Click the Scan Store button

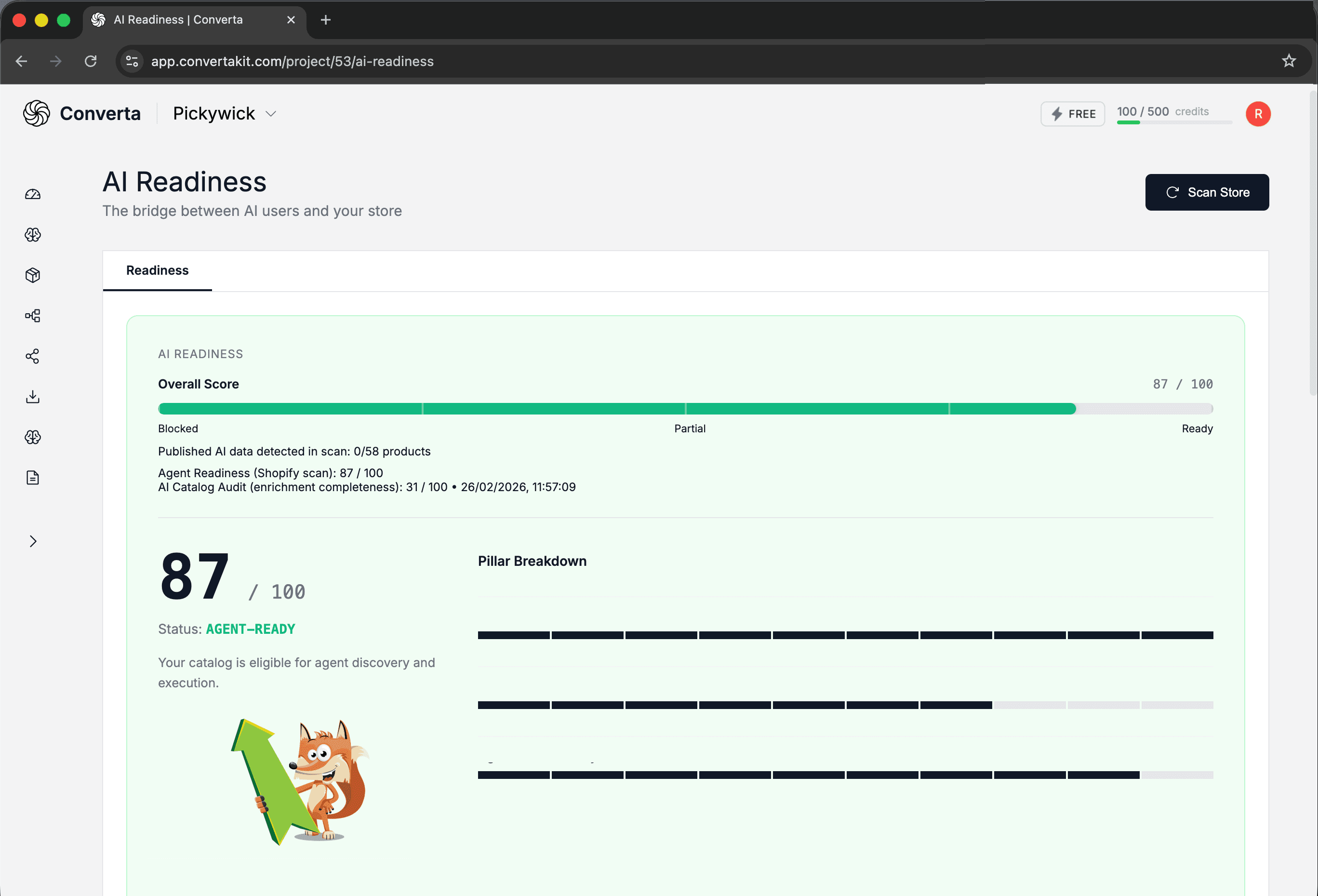tap(1207, 192)
